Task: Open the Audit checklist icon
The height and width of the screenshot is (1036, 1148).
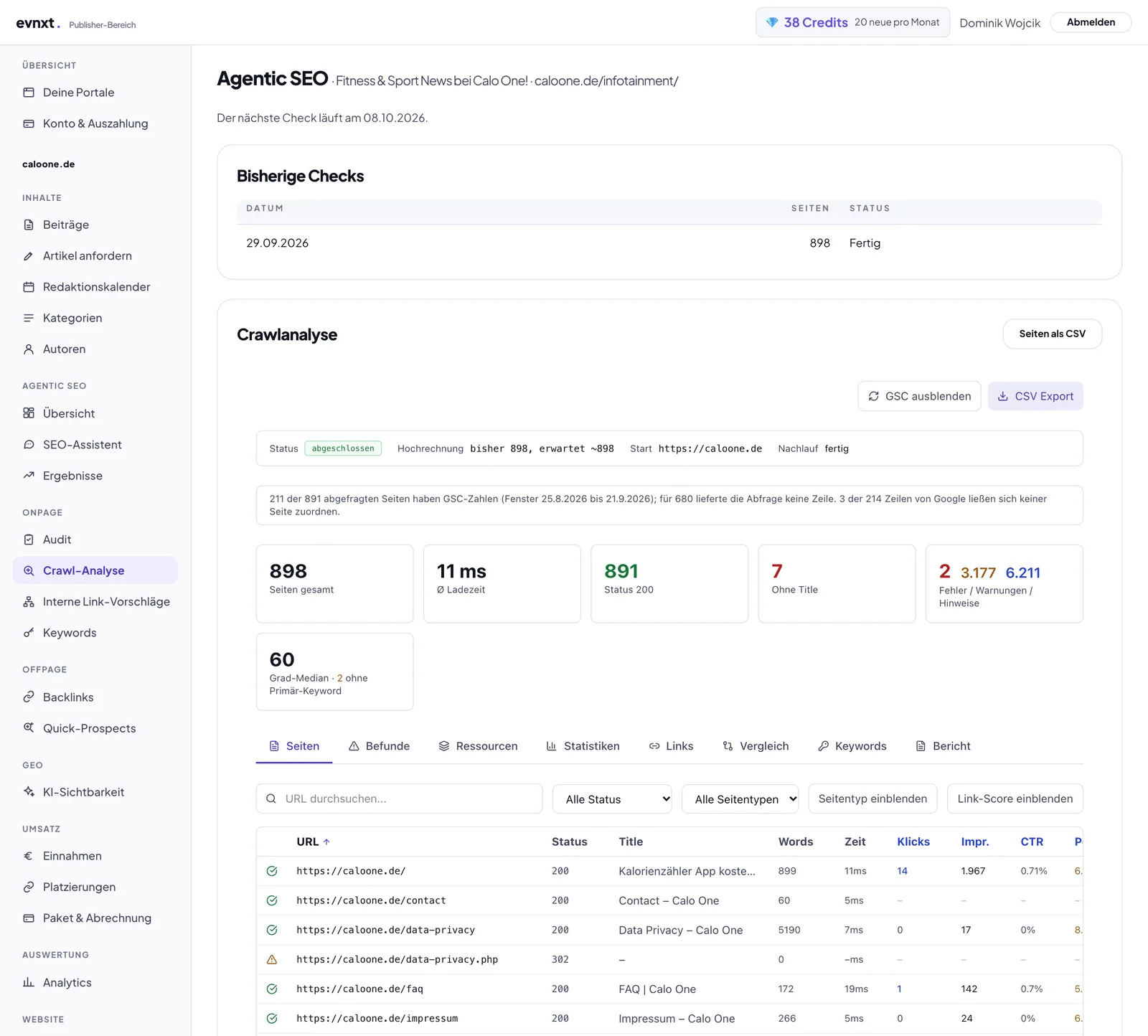Action: click(x=29, y=540)
